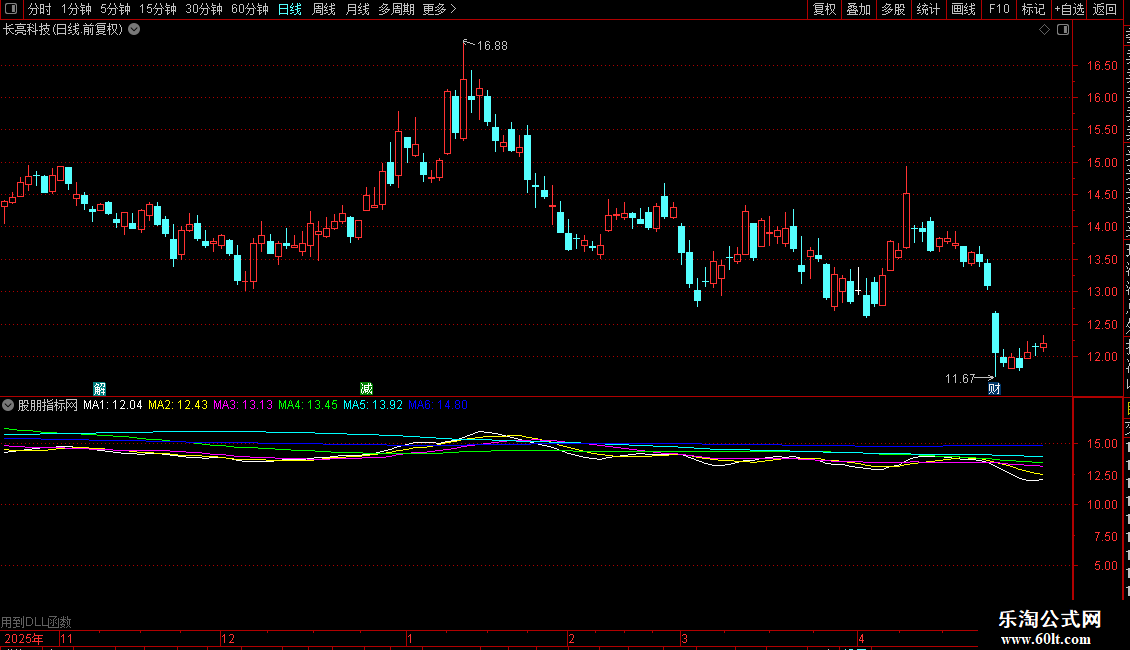This screenshot has height=650, width=1130.
Task: Click MA3: 13.13 indicator value
Action: [x=243, y=405]
